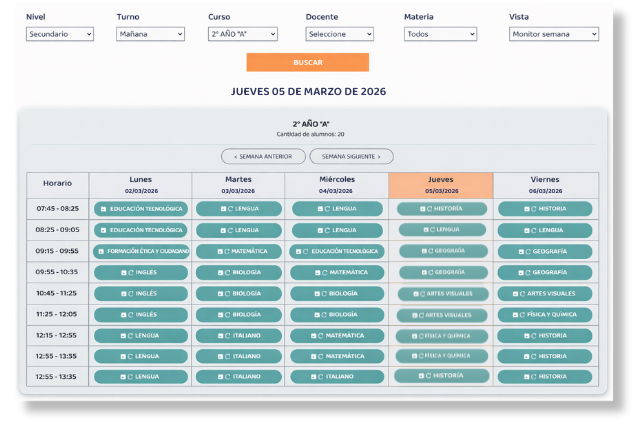Image resolution: width=635 pixels, height=423 pixels.
Task: Click the refresh icon on Tuesday's Matemática class
Action: coord(227,251)
